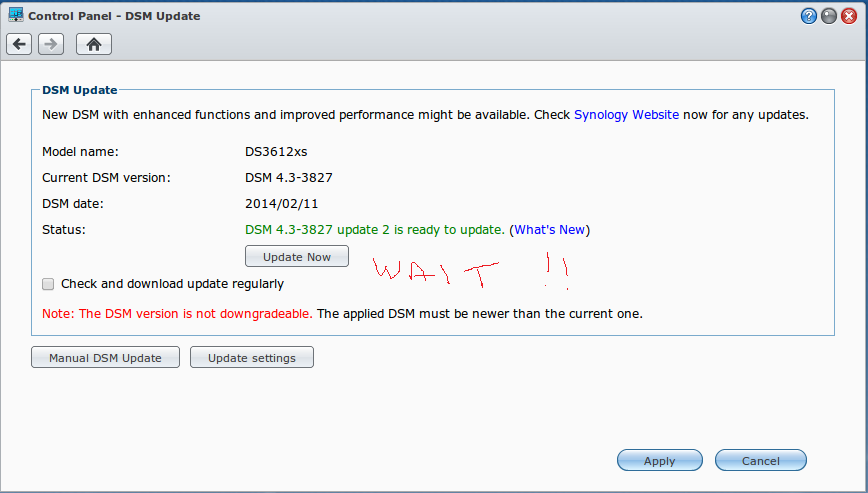Screen dimensions: 868x493
Task: Open the What's New link
Action: point(549,230)
